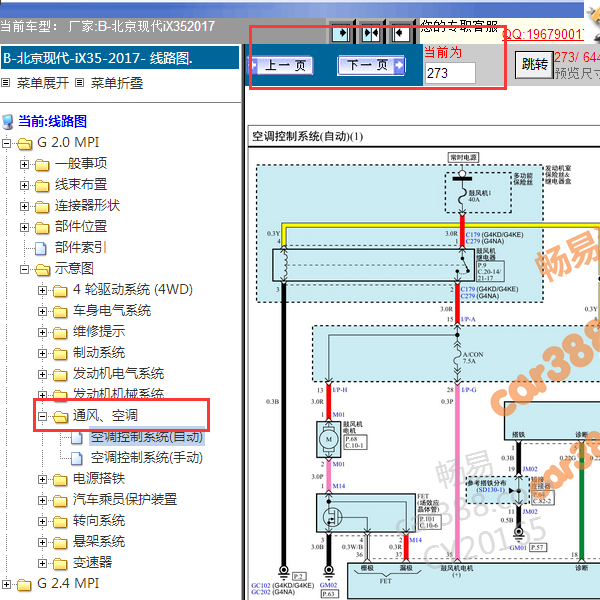Click the split-panel double-arrow icon
This screenshot has width=600, height=600.
pyautogui.click(x=371, y=33)
